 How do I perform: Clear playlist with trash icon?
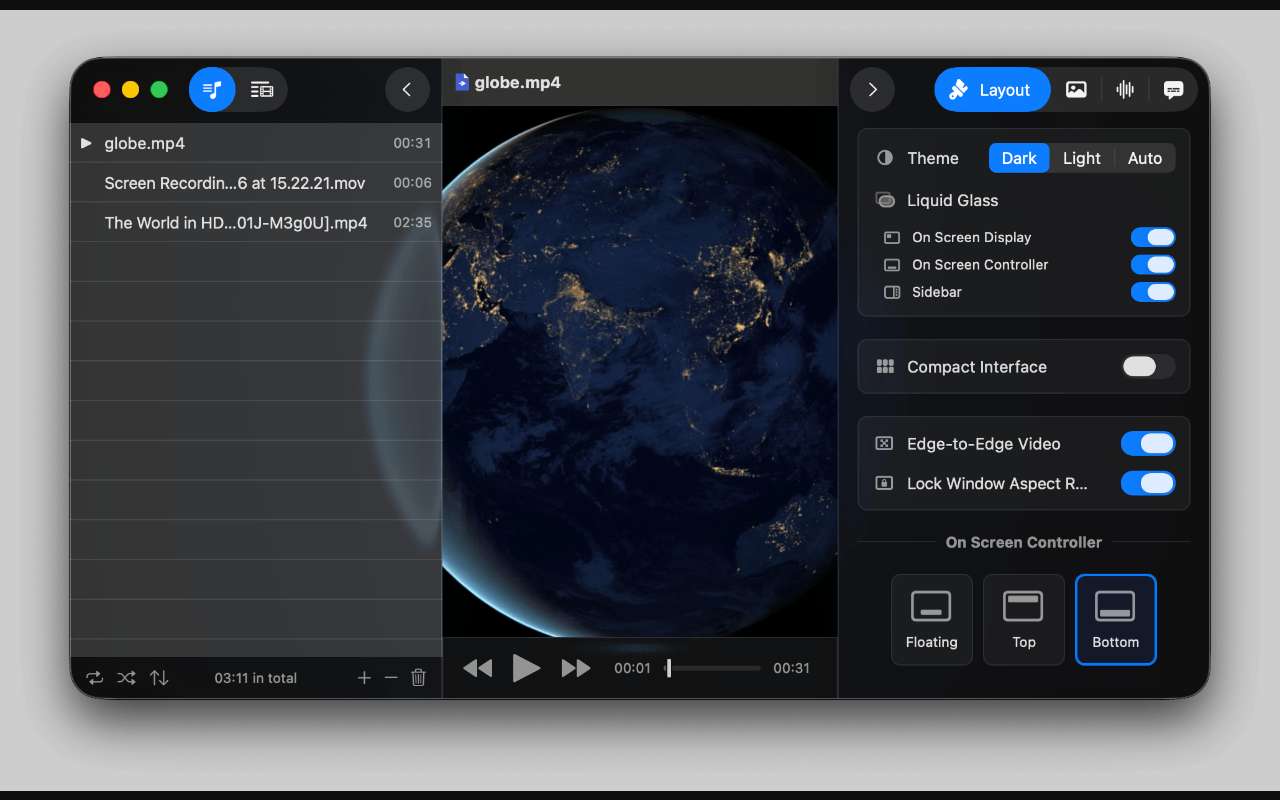click(419, 678)
